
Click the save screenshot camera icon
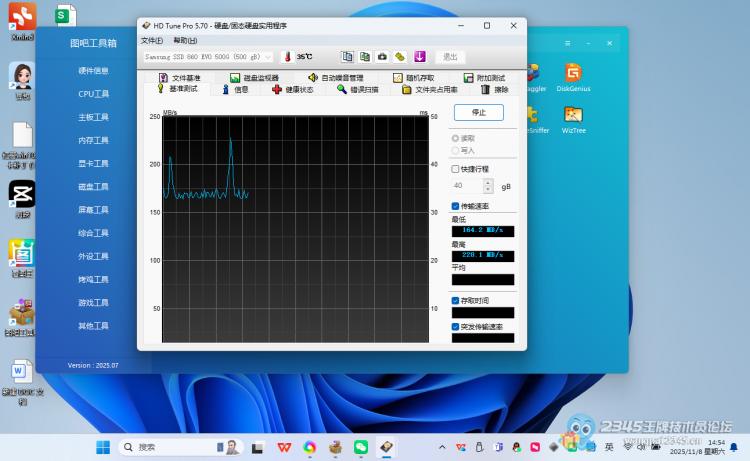point(382,57)
